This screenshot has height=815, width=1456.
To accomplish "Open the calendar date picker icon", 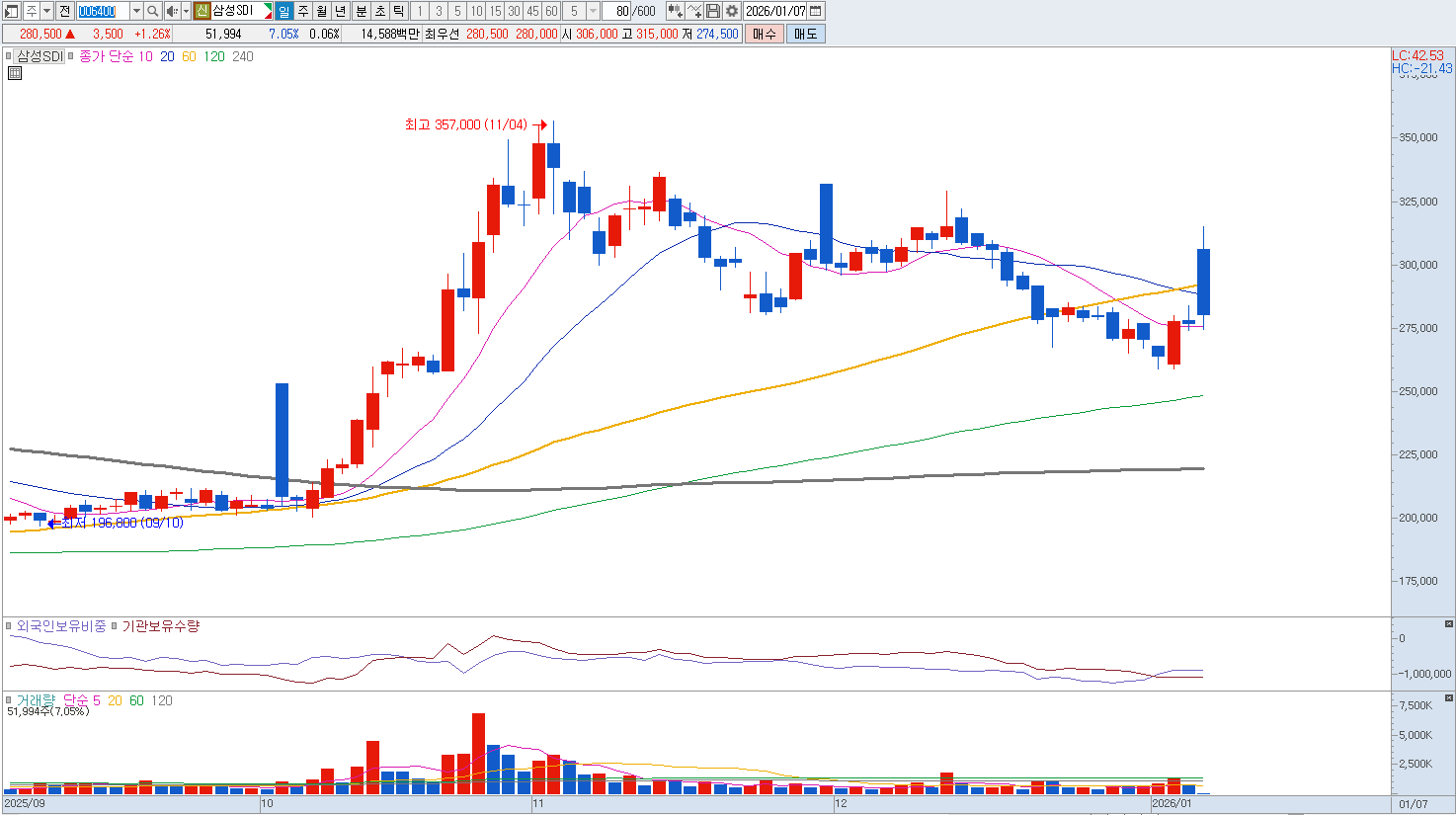I will click(x=816, y=11).
